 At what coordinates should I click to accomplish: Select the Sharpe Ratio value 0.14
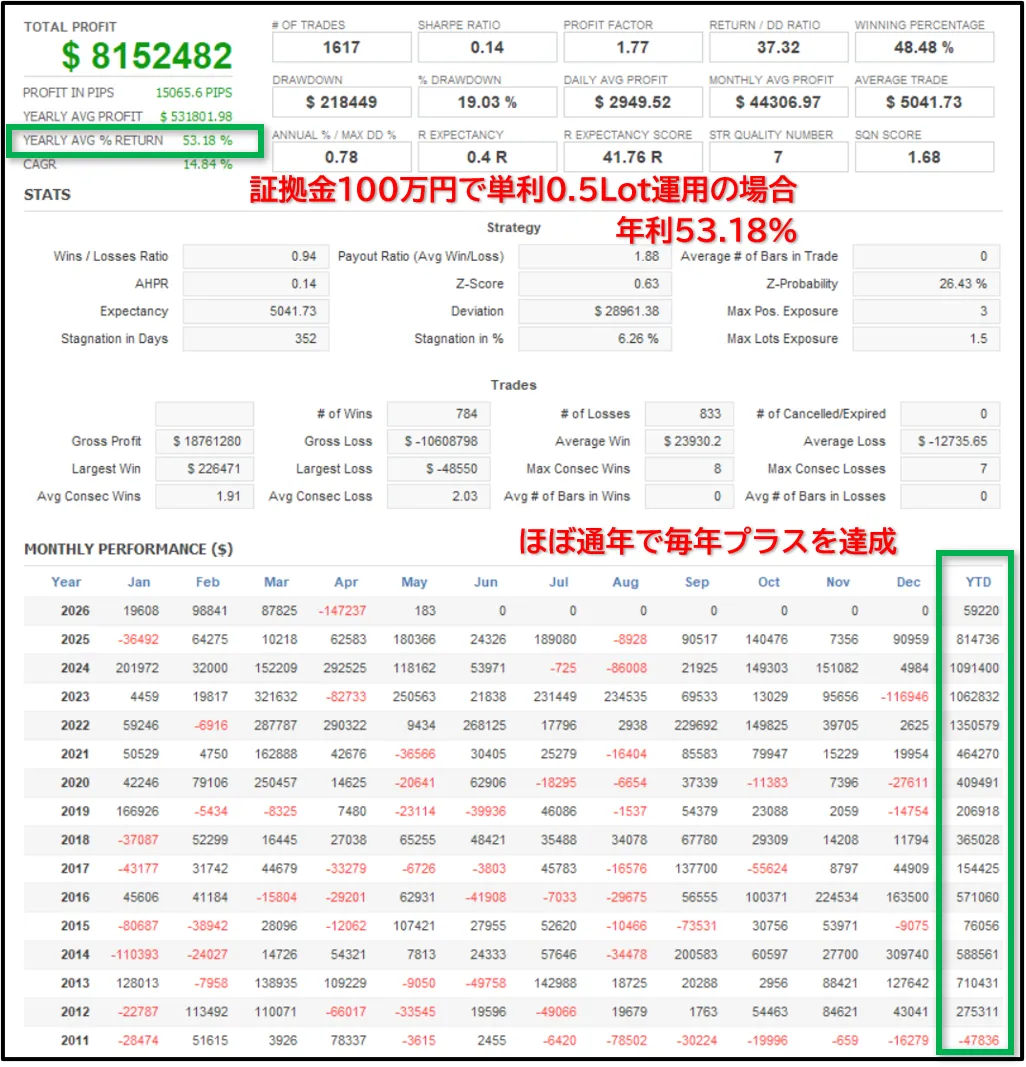(487, 48)
